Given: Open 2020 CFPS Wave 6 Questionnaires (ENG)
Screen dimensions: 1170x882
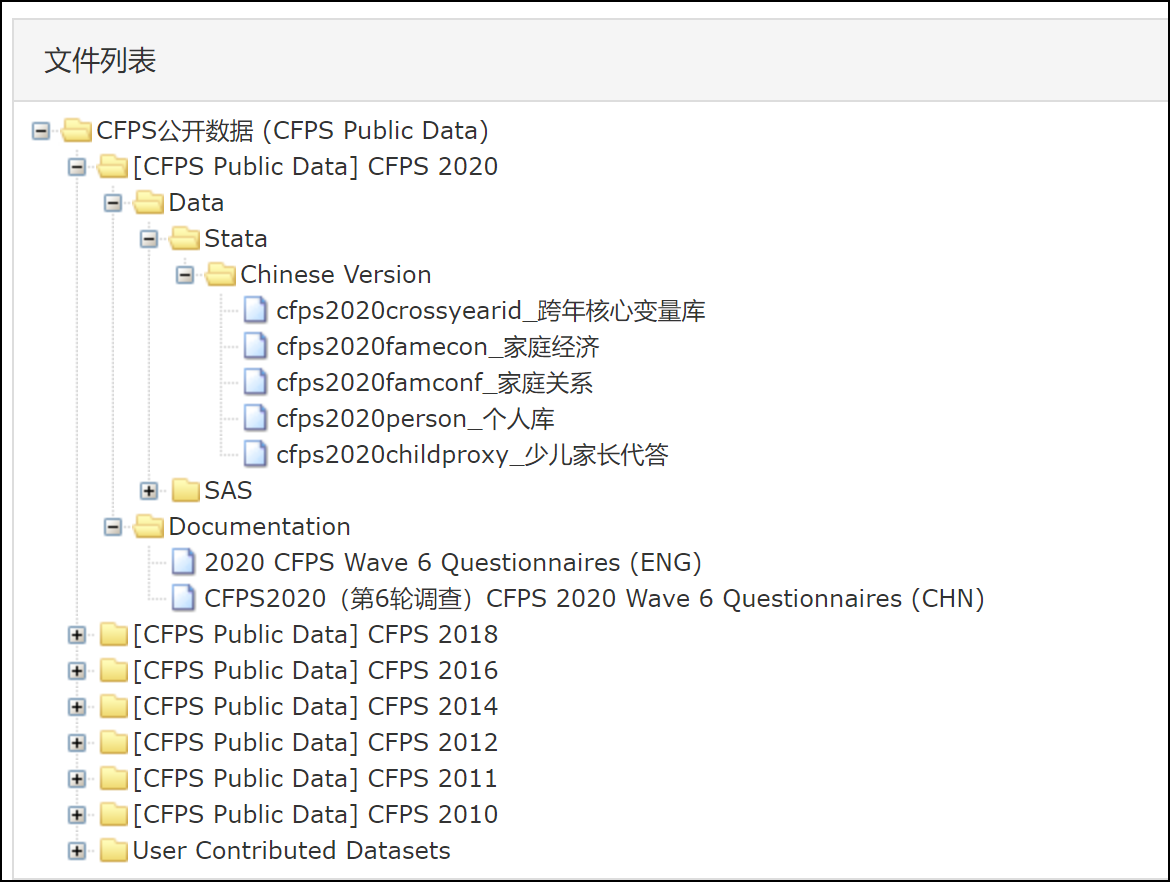Looking at the screenshot, I should pos(453,563).
